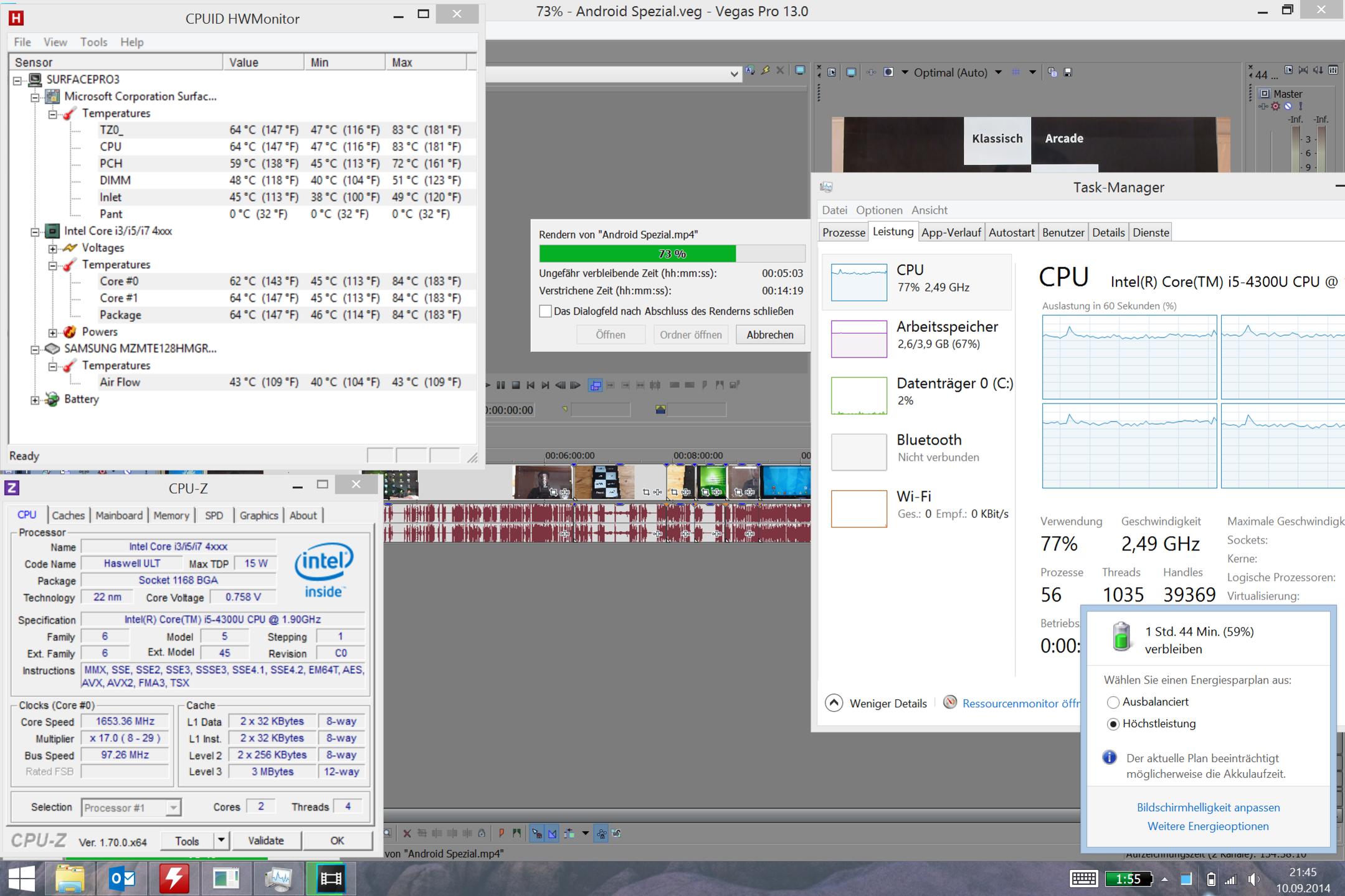This screenshot has width=1345, height=896.
Task: Click the battery icon in system tray
Action: [x=1210, y=879]
